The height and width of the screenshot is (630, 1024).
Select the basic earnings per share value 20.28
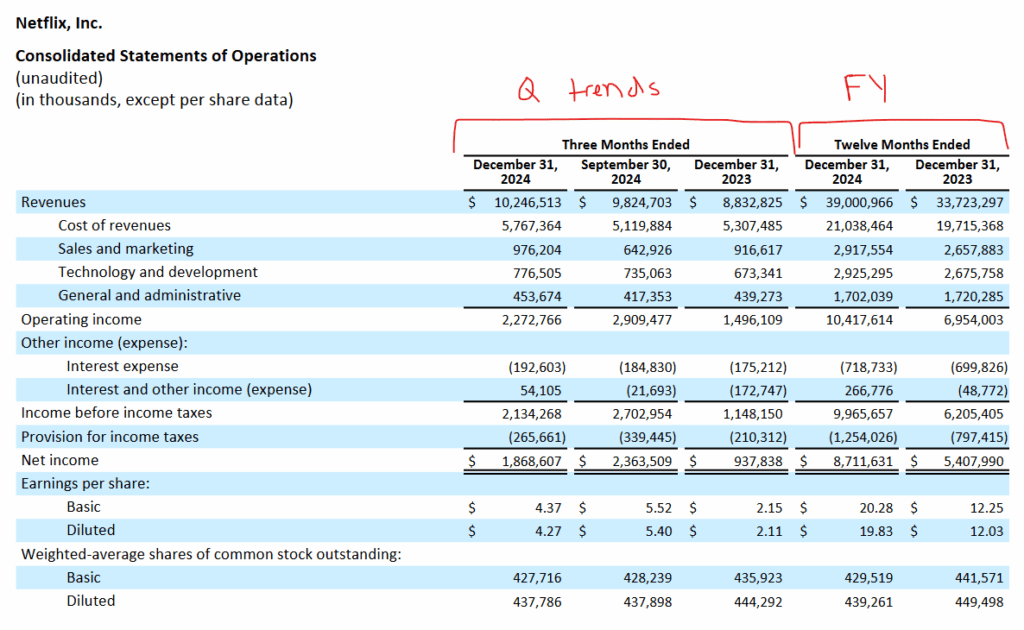[x=876, y=508]
